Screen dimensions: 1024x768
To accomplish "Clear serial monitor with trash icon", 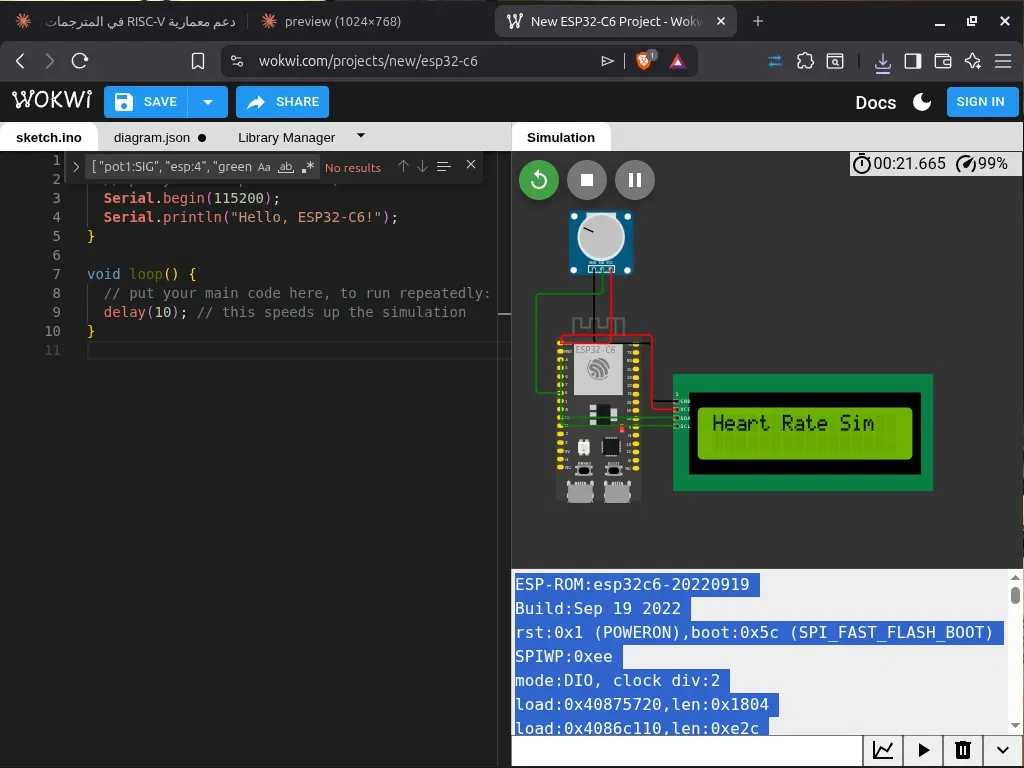I will coord(963,750).
